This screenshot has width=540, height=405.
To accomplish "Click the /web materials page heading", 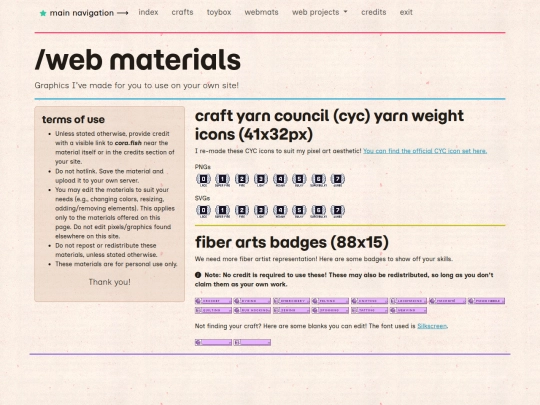I will tap(138, 60).
